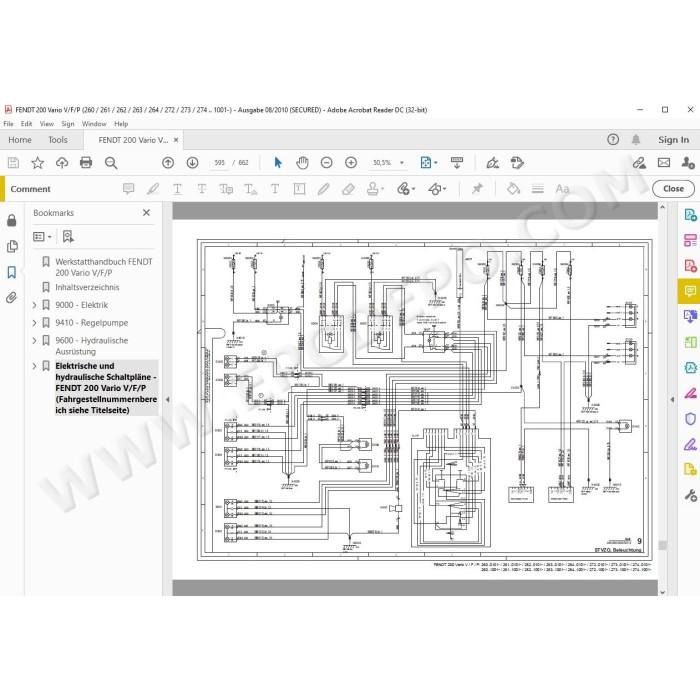Open the line thickness options

pos(538,189)
